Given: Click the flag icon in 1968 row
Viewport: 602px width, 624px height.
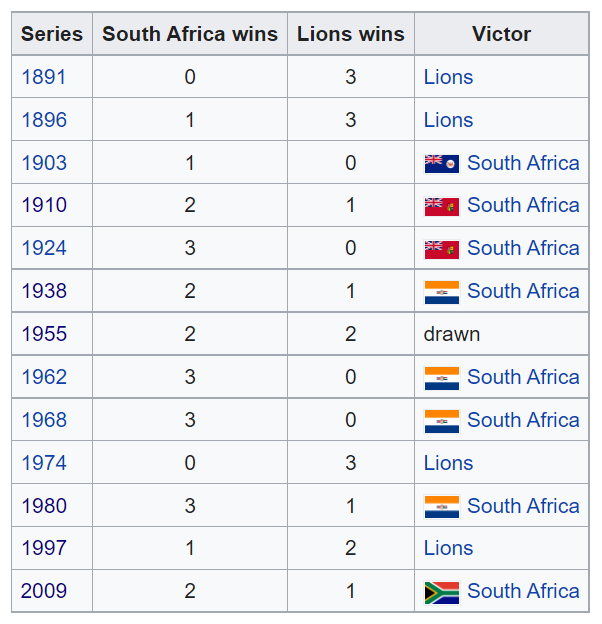Looking at the screenshot, I should click(x=442, y=421).
